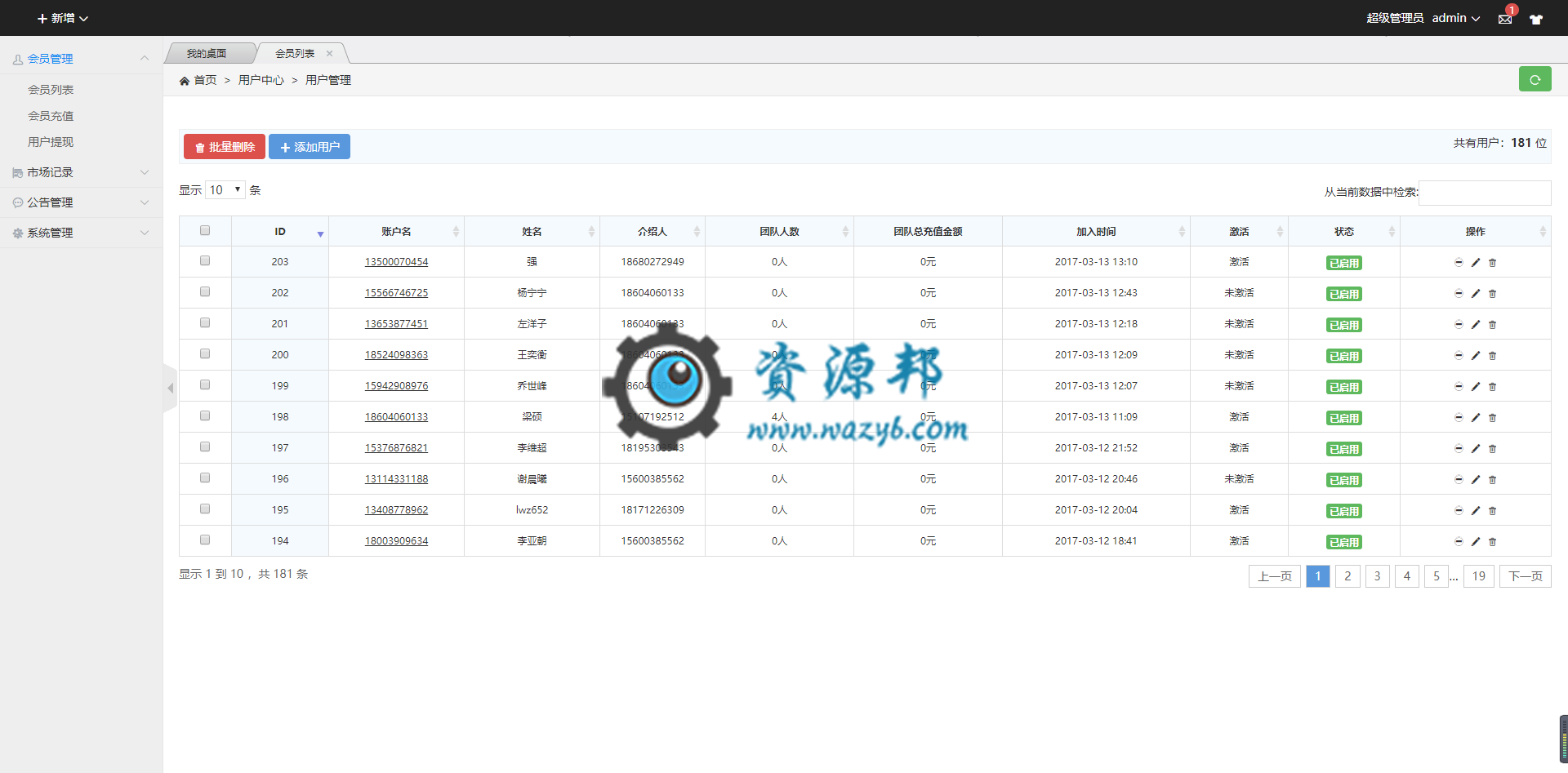Open account link 13500070454

point(396,262)
